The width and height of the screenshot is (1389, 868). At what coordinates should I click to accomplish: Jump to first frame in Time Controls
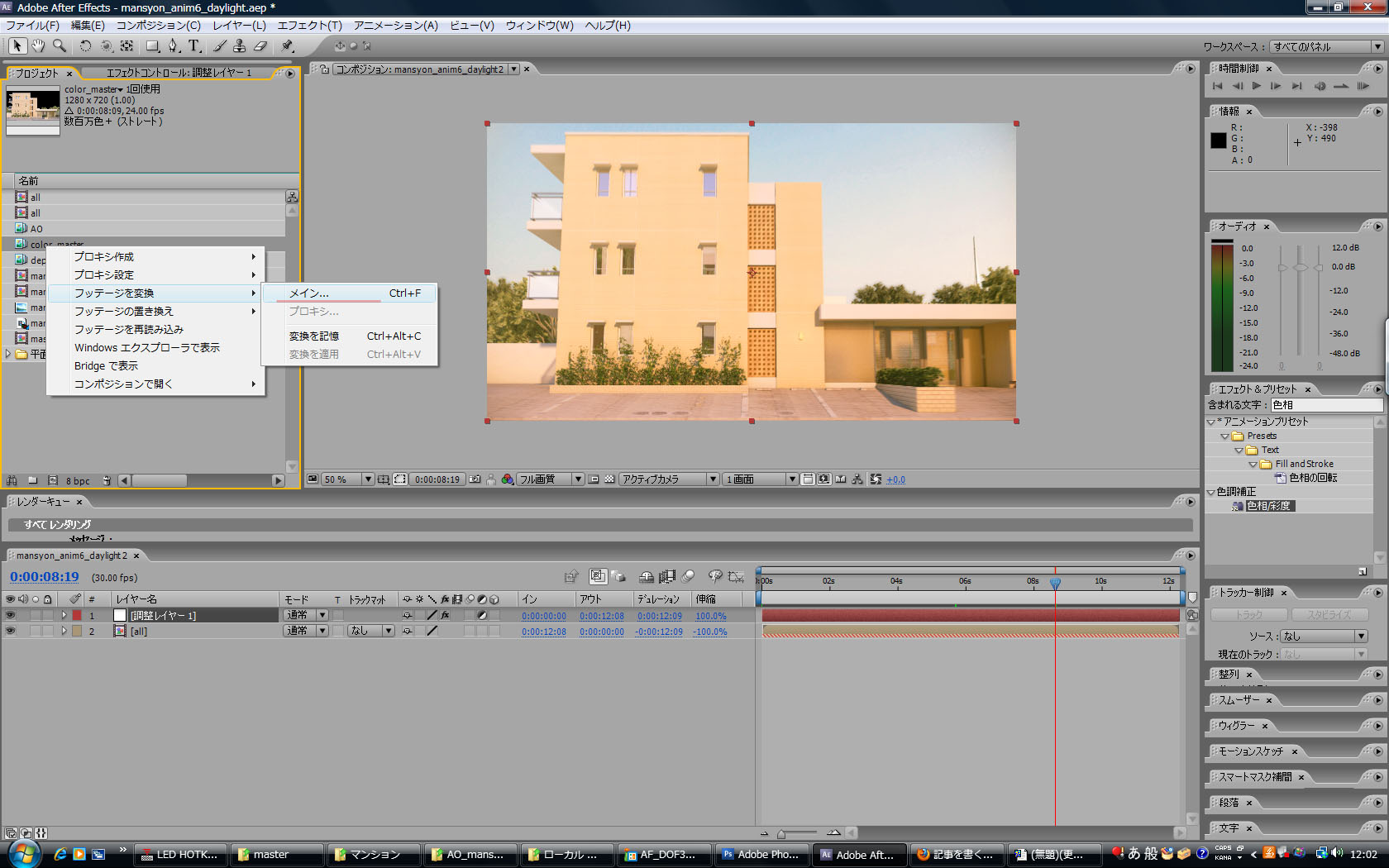[1217, 86]
